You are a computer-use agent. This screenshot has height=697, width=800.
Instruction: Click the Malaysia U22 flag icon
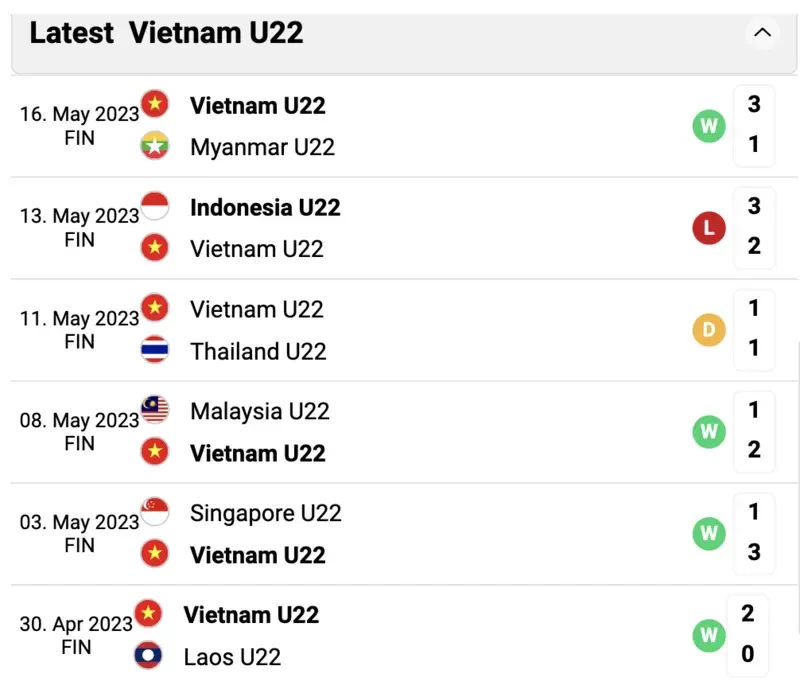pyautogui.click(x=155, y=411)
